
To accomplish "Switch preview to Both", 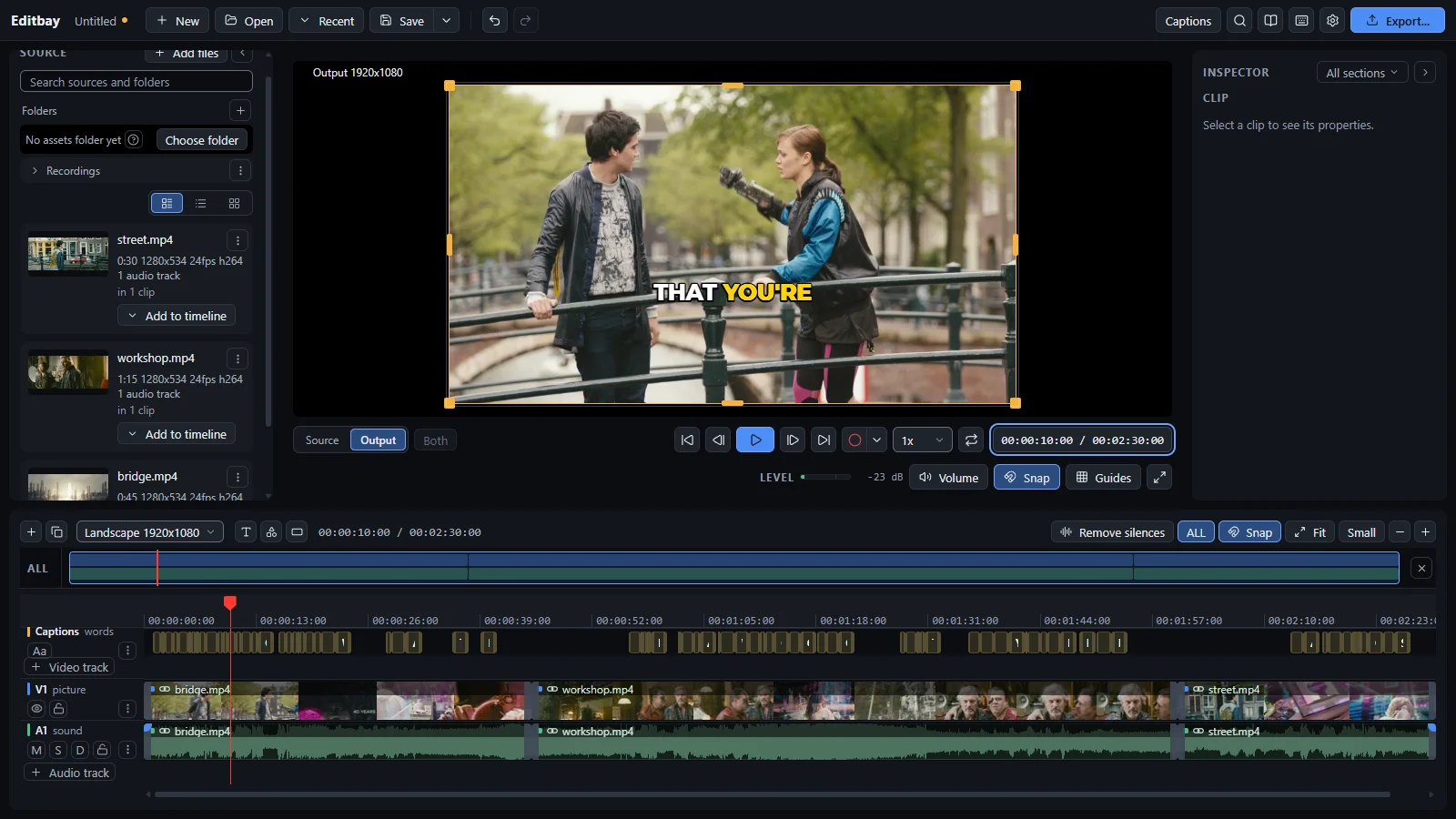I will pos(436,440).
